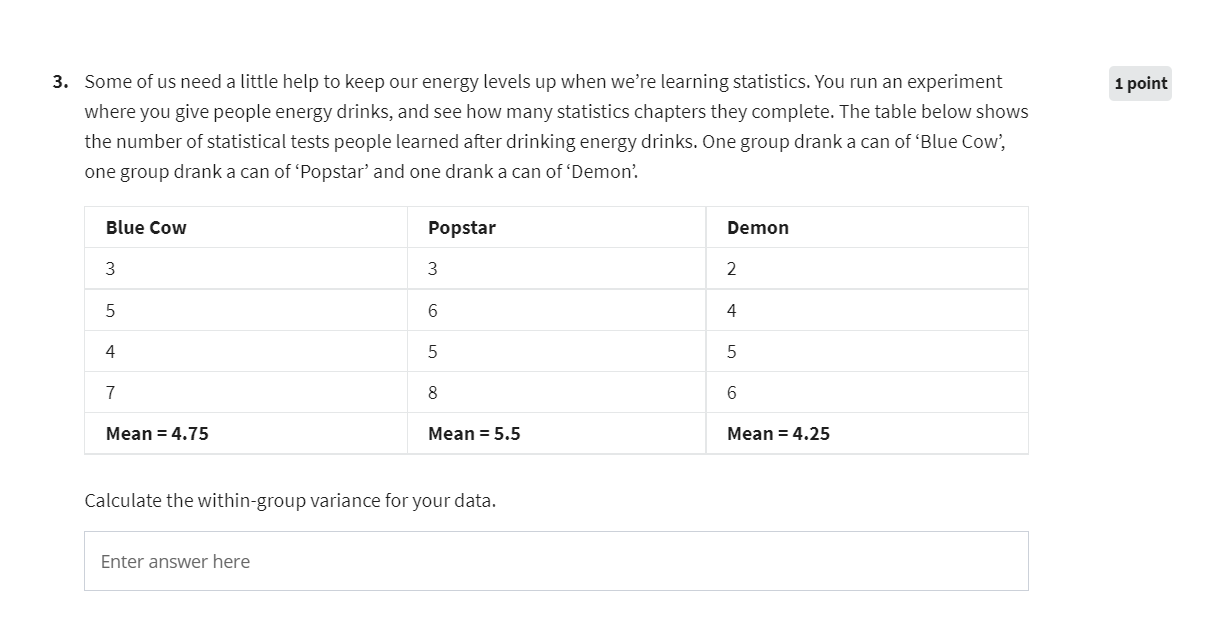Screen dimensions: 1217x643
Task: Click the '1 point' badge
Action: (1141, 84)
